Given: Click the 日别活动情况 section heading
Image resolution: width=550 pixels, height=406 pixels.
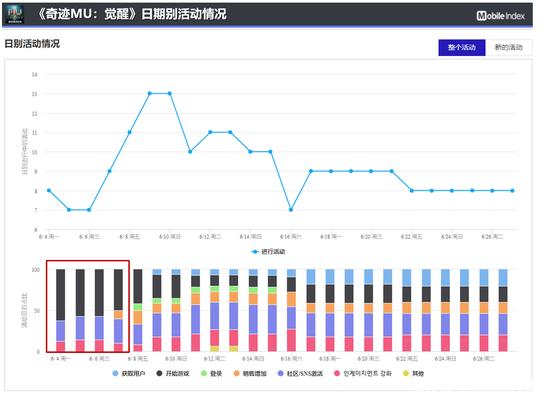Looking at the screenshot, I should pyautogui.click(x=32, y=44).
